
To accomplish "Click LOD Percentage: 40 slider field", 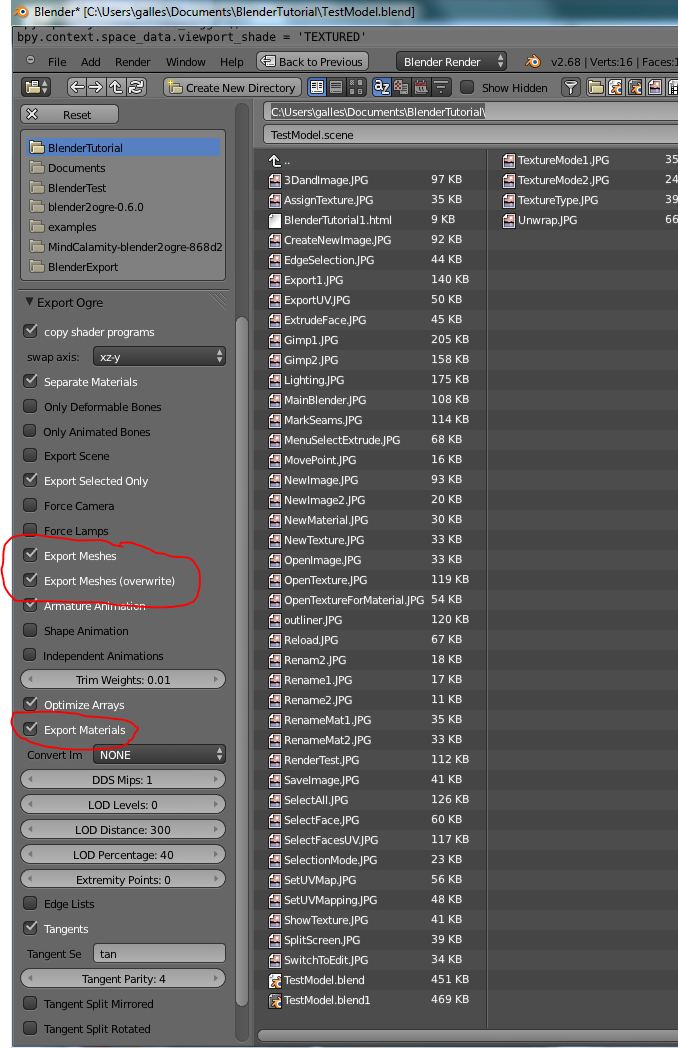I will click(x=123, y=855).
